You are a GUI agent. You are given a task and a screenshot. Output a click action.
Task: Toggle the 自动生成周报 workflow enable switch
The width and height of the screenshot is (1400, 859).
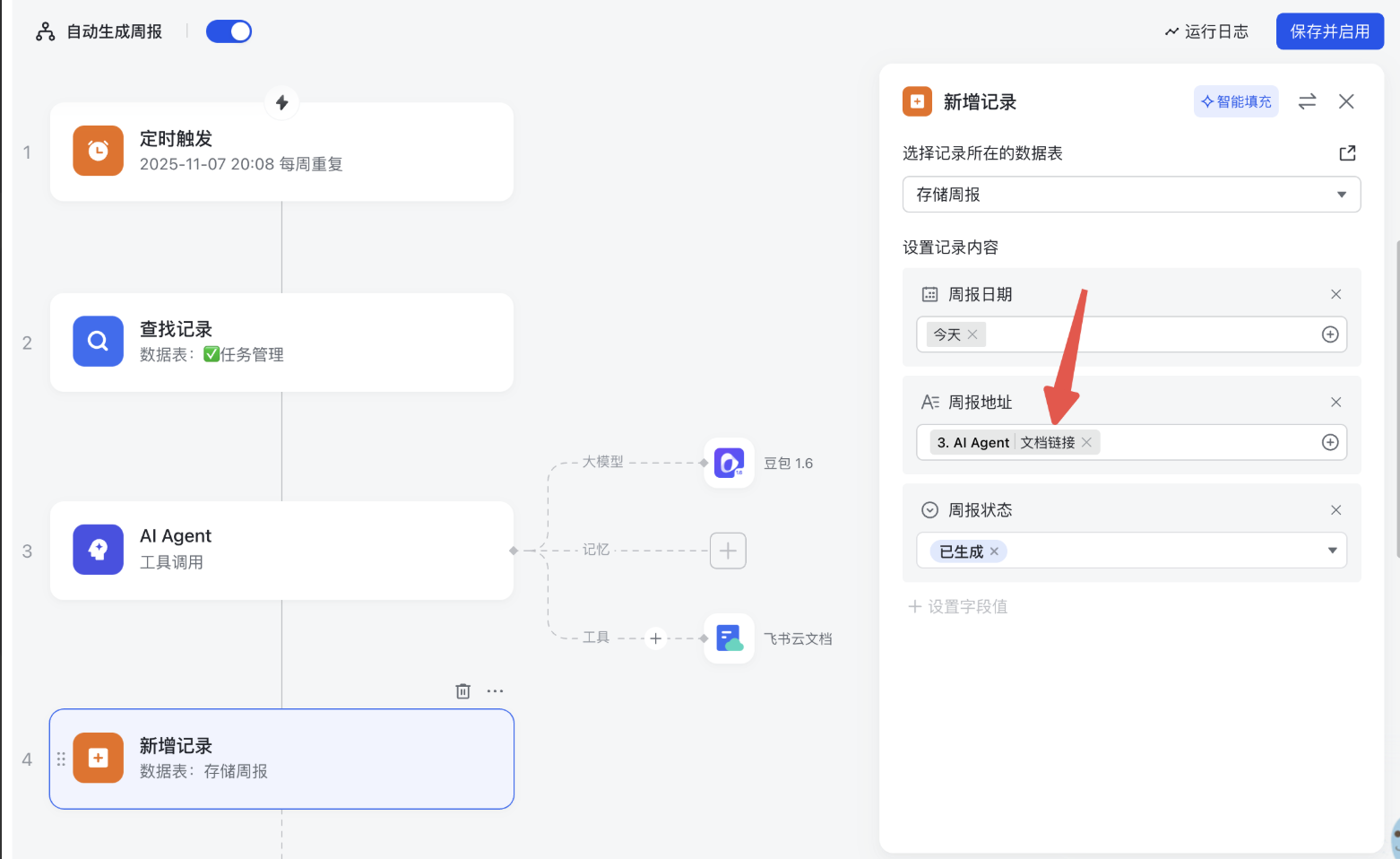[229, 31]
